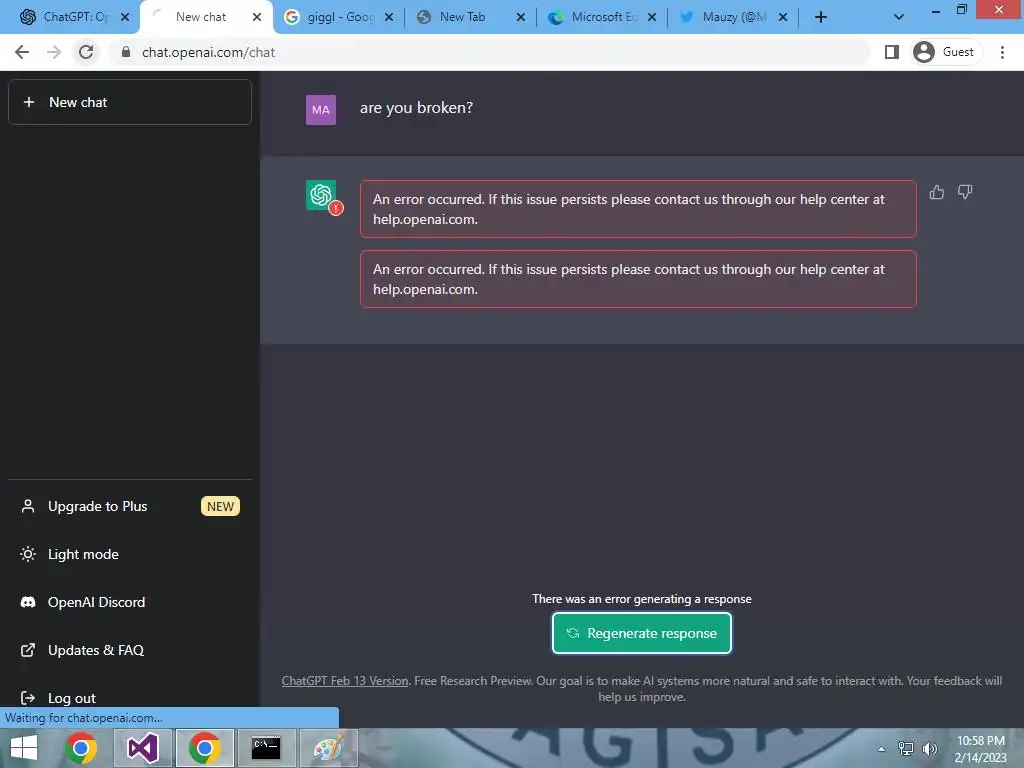Open the second Chrome window in taskbar
The width and height of the screenshot is (1024, 768).
pyautogui.click(x=204, y=748)
